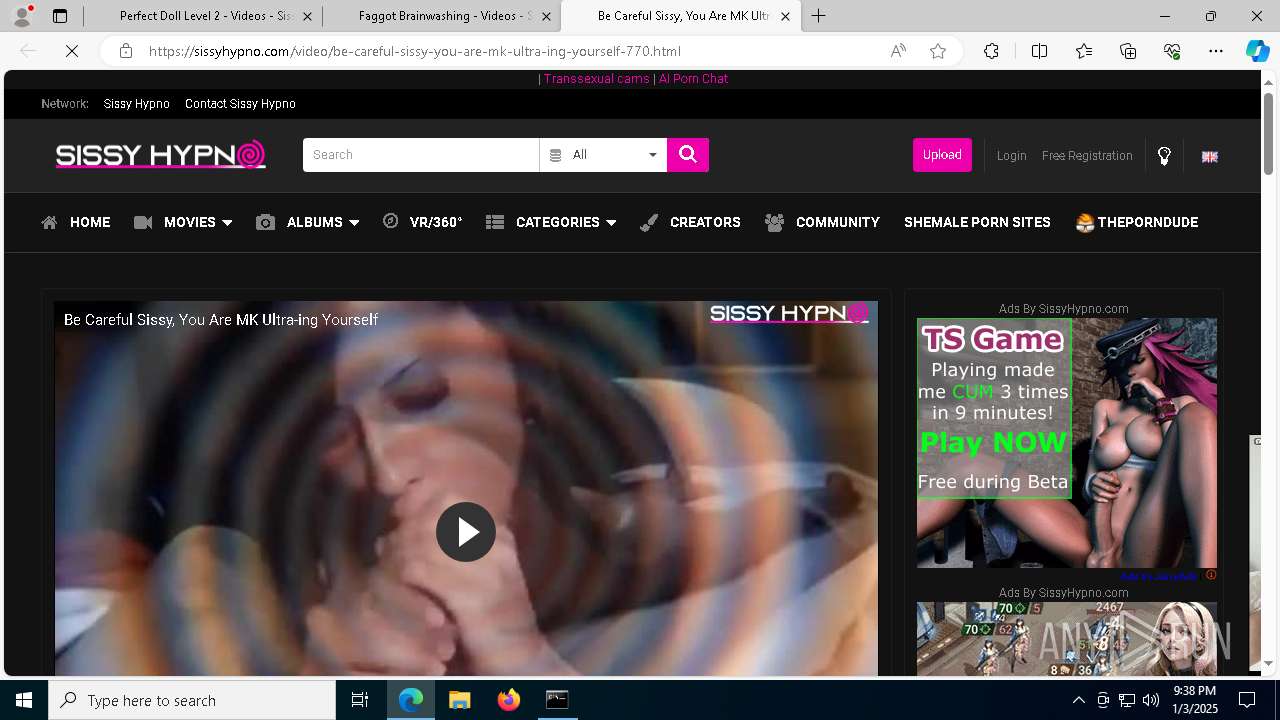1280x720 pixels.
Task: Click inside the site Search field
Action: point(421,155)
